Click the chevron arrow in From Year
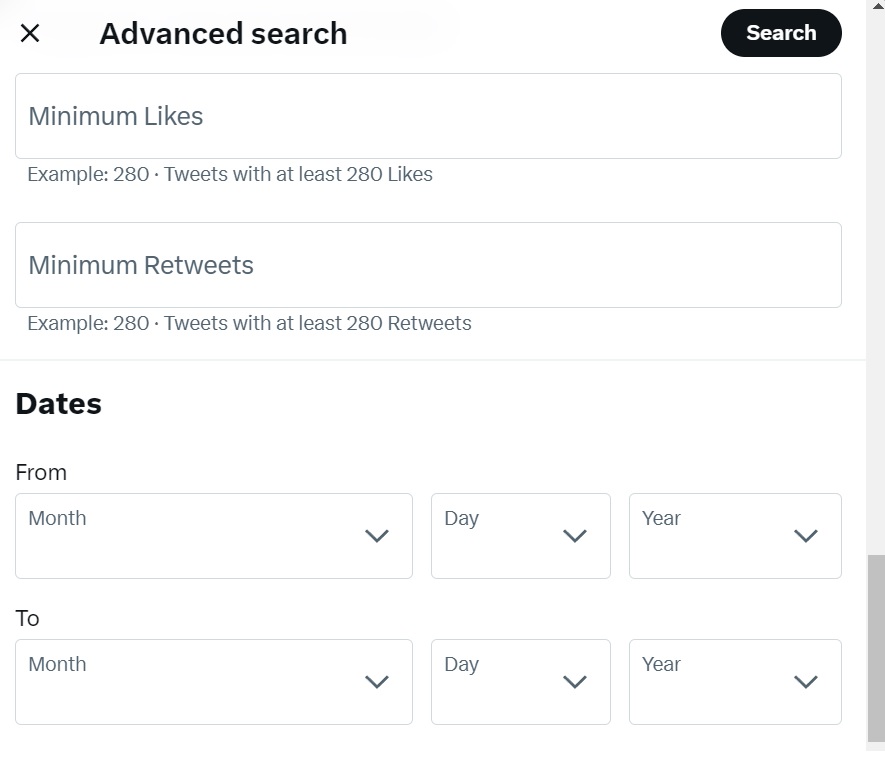Image resolution: width=885 pixels, height=758 pixels. (x=806, y=536)
